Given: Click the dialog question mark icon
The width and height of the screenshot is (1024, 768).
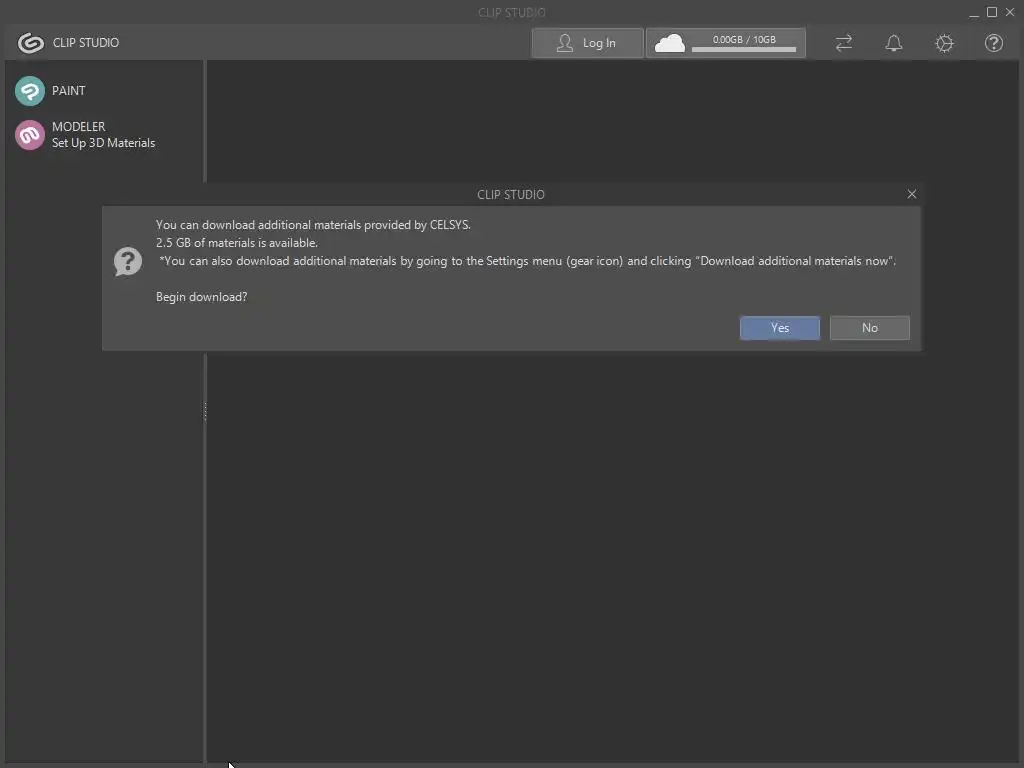Looking at the screenshot, I should pos(128,261).
